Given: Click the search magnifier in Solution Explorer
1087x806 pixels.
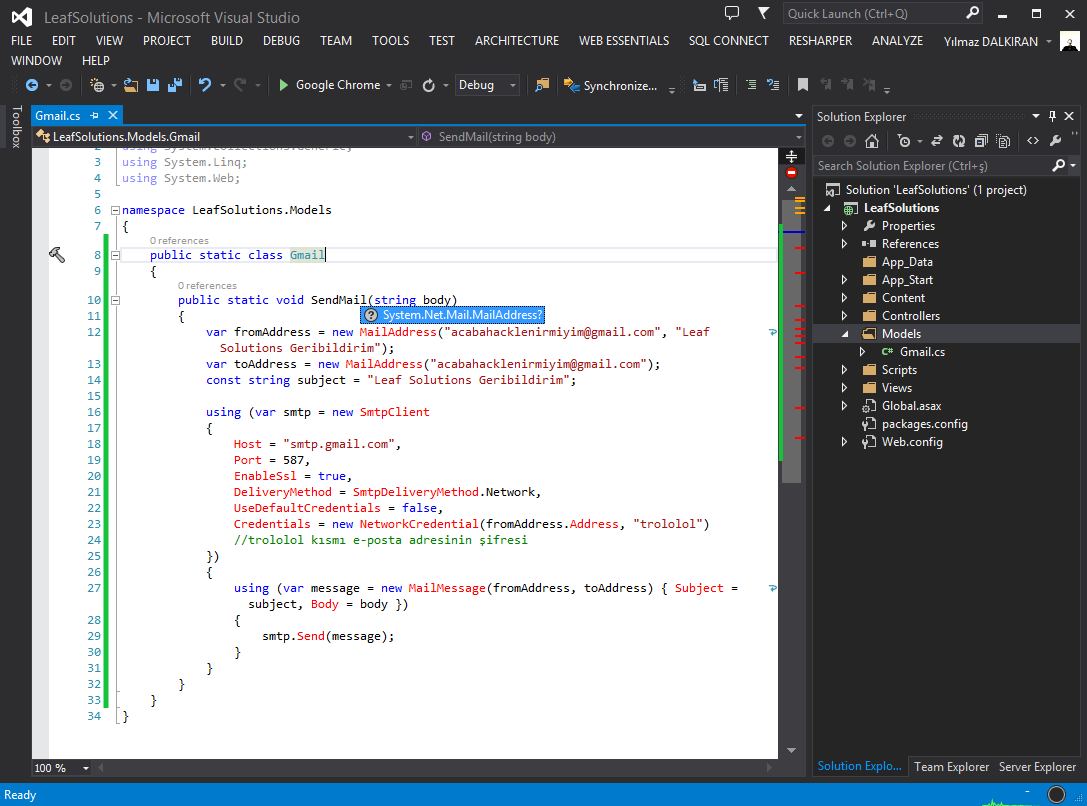Looking at the screenshot, I should pos(1059,166).
